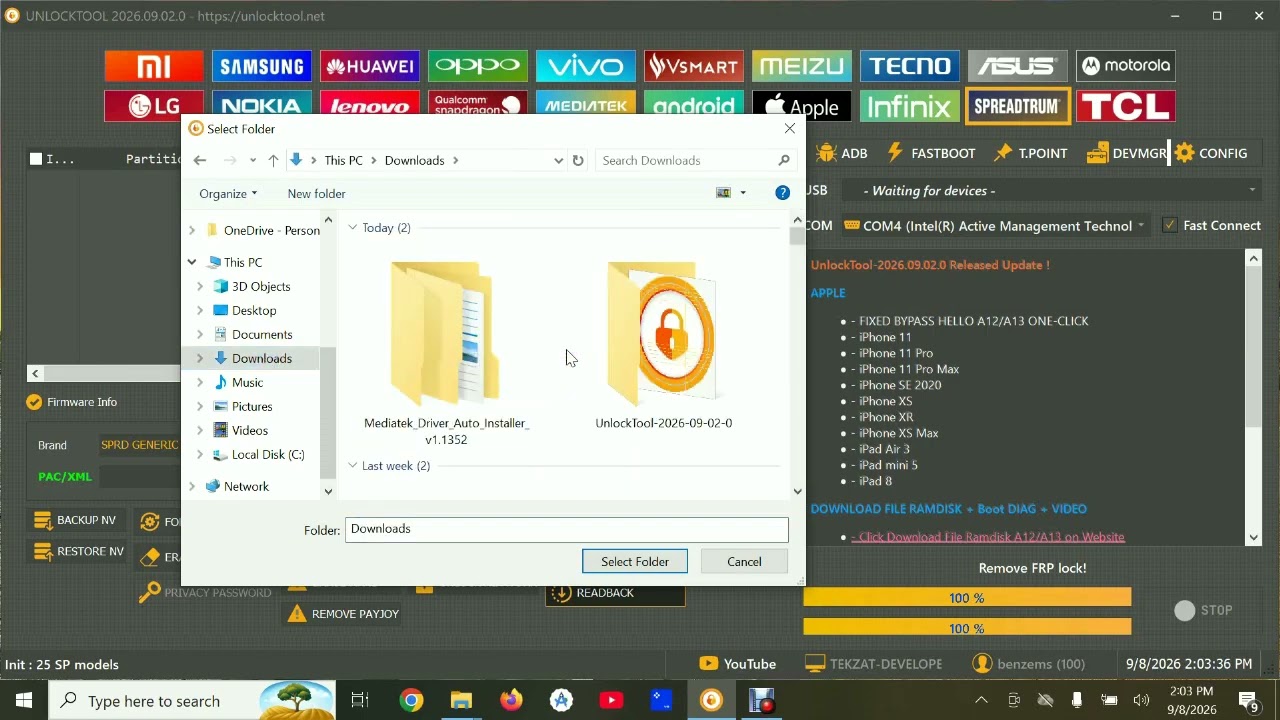Select Local Disk (C:) in tree
The width and height of the screenshot is (1280, 720).
tap(267, 455)
